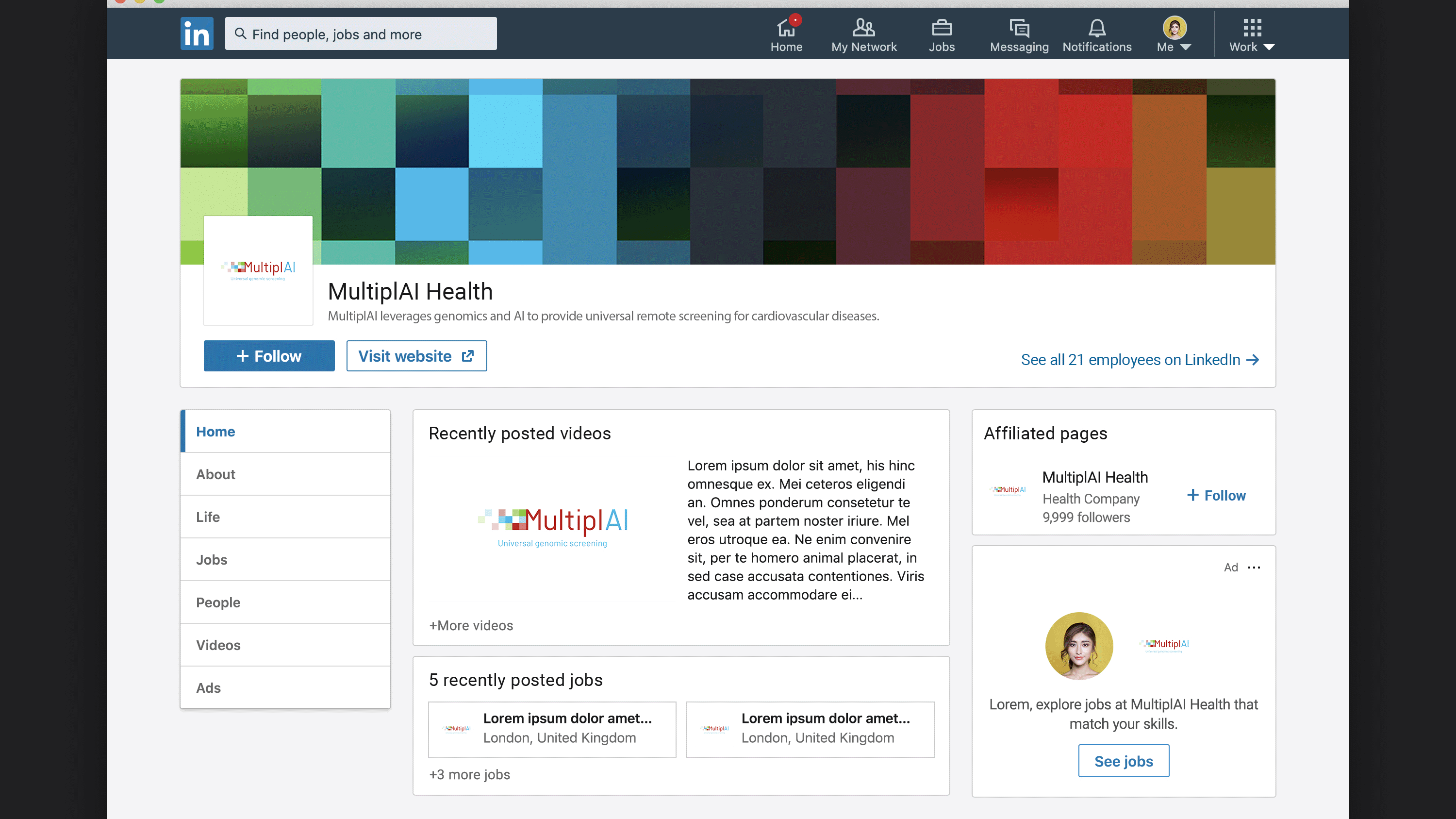Image resolution: width=1456 pixels, height=819 pixels.
Task: Click the three-dot ad options icon
Action: [x=1254, y=568]
